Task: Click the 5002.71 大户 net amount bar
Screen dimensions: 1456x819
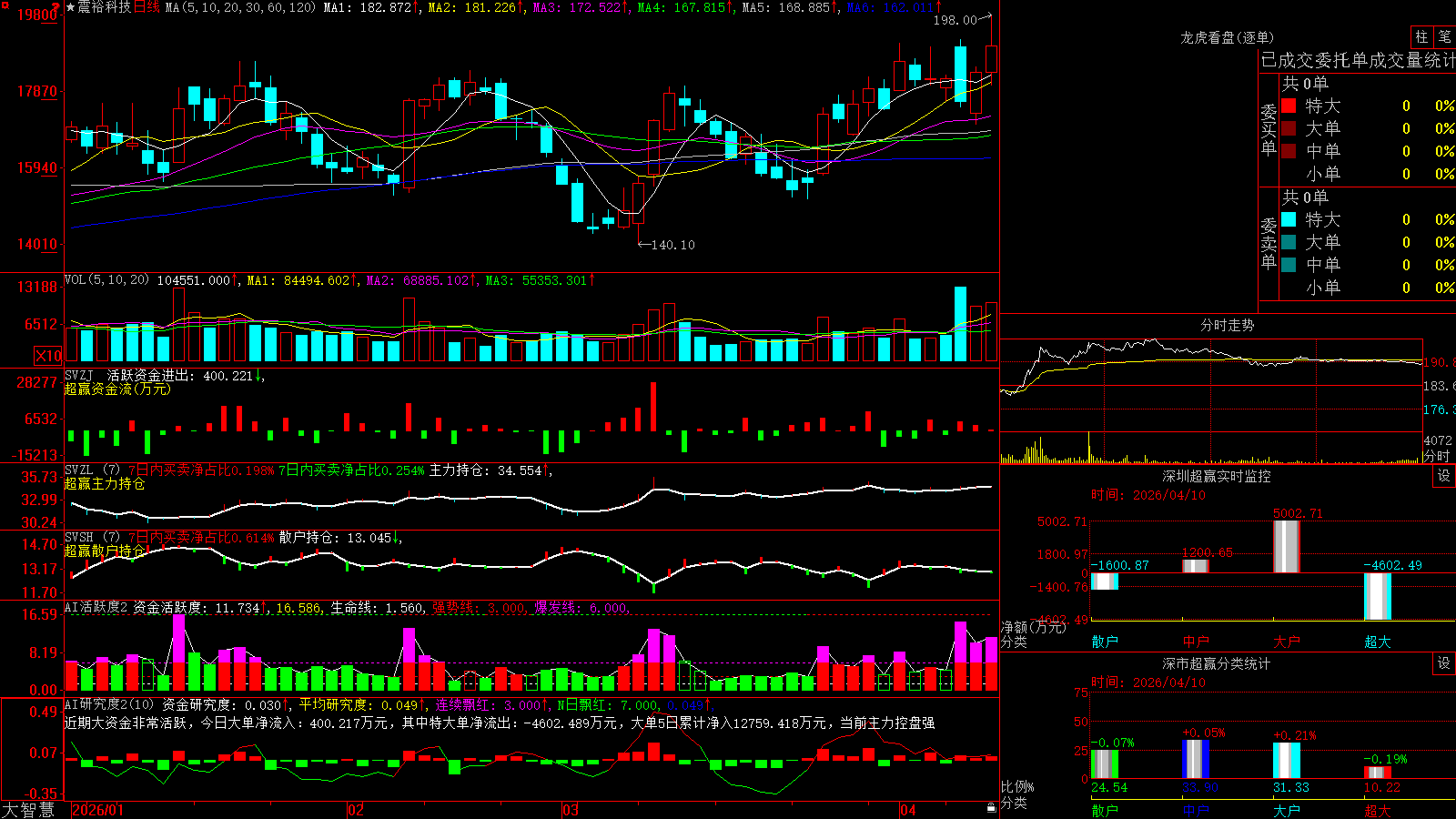Action: [1287, 547]
